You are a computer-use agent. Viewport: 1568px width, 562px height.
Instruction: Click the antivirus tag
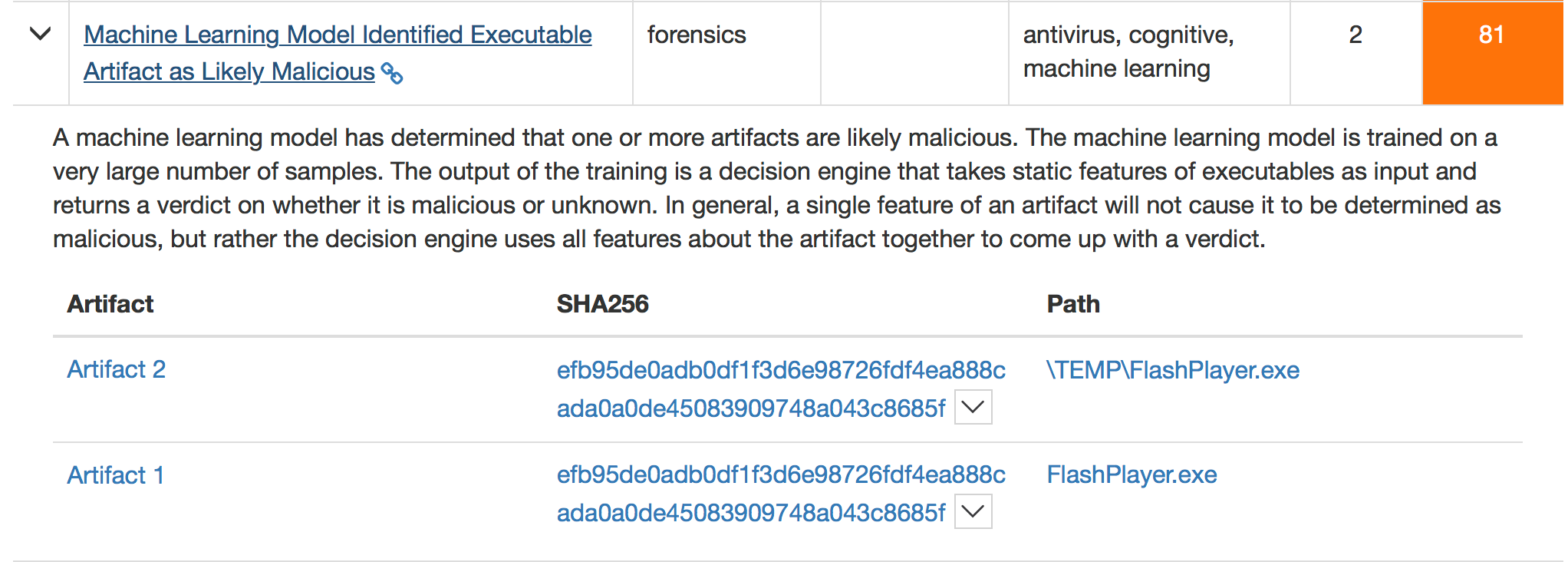click(x=1072, y=35)
